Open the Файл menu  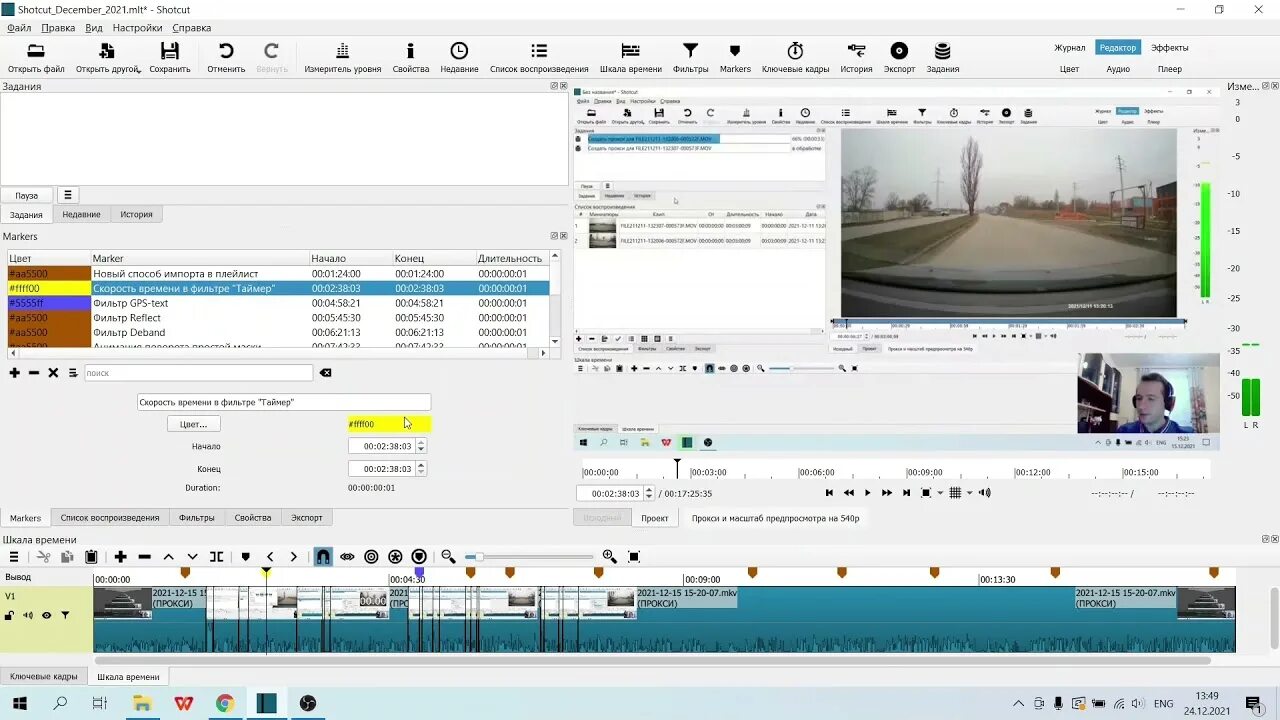coord(19,28)
